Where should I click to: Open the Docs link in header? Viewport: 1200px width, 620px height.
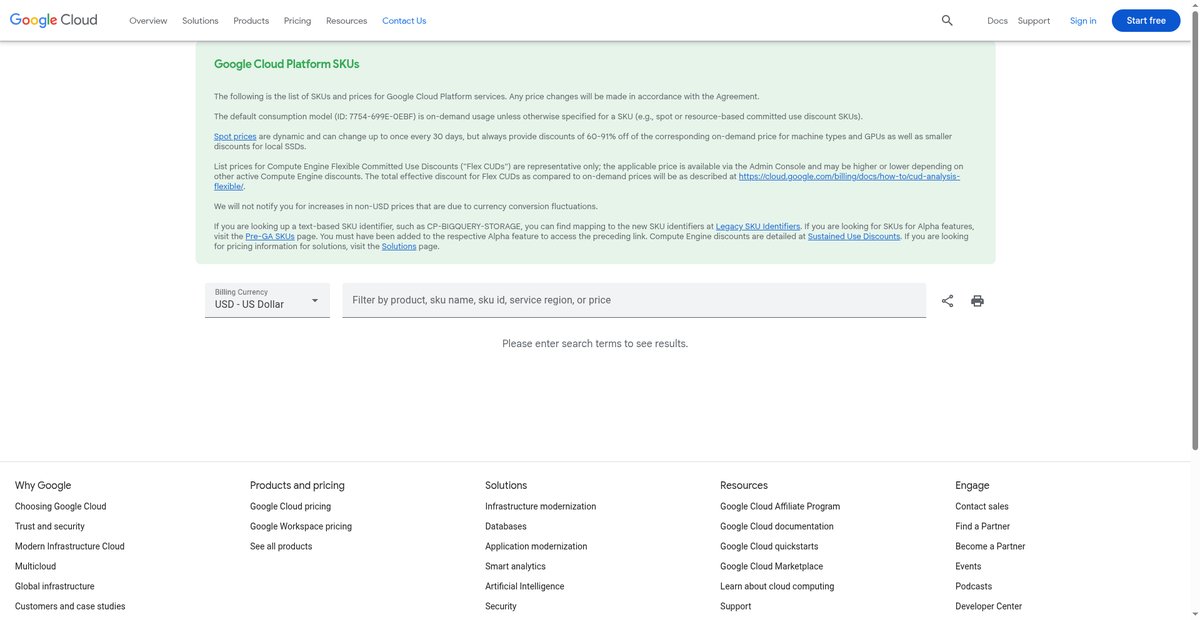click(x=997, y=21)
